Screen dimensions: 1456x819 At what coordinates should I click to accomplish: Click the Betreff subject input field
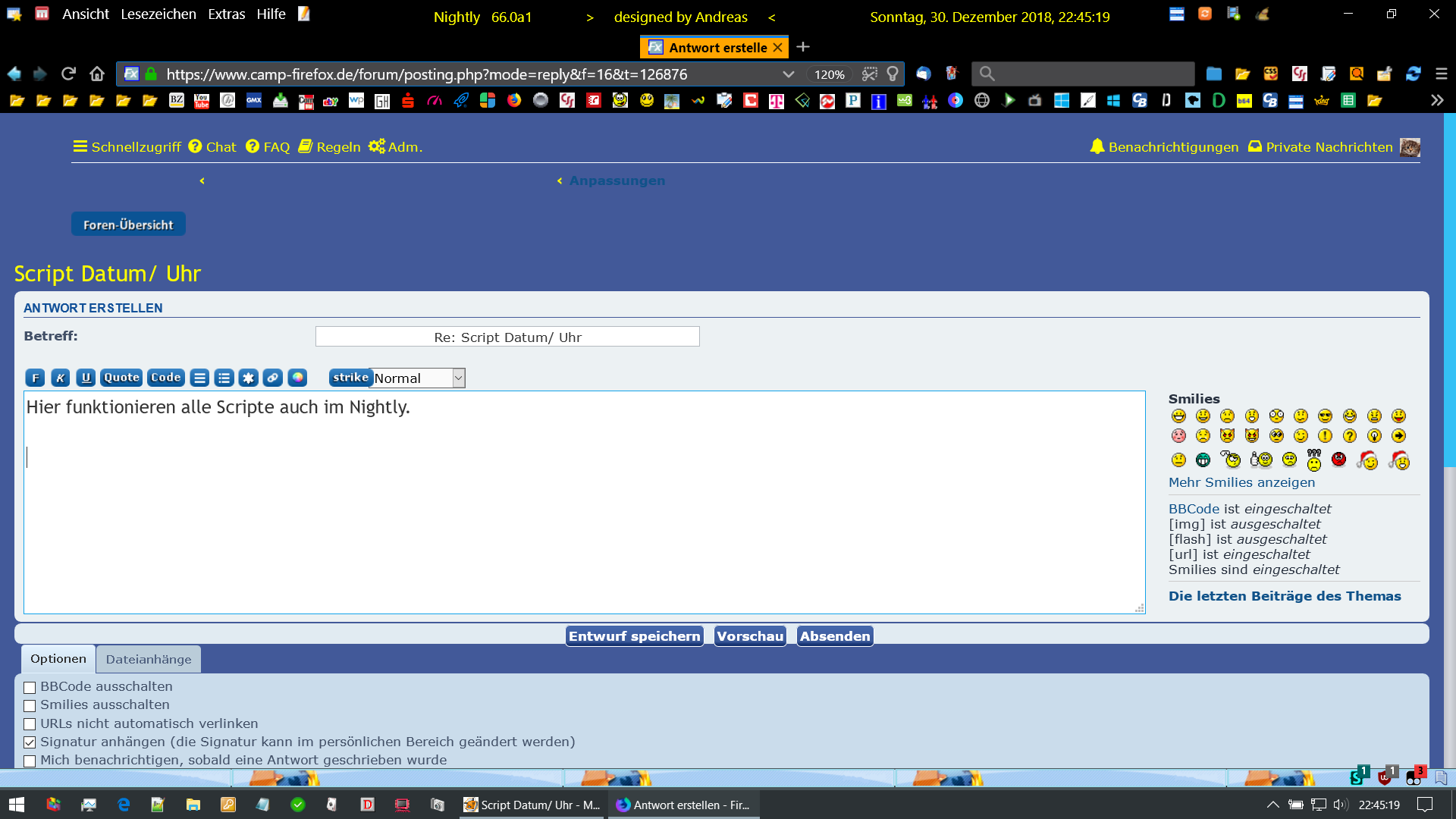pyautogui.click(x=507, y=337)
